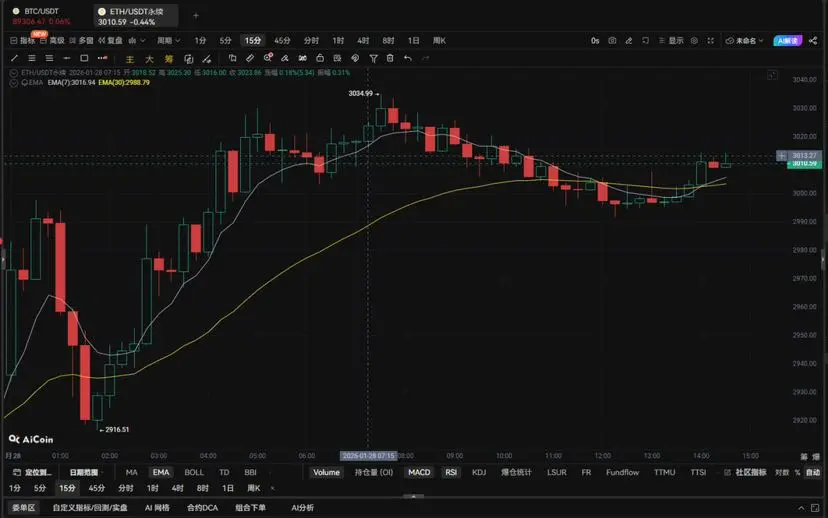Open the more drawing tools (three dots) icon

[x=102, y=58]
